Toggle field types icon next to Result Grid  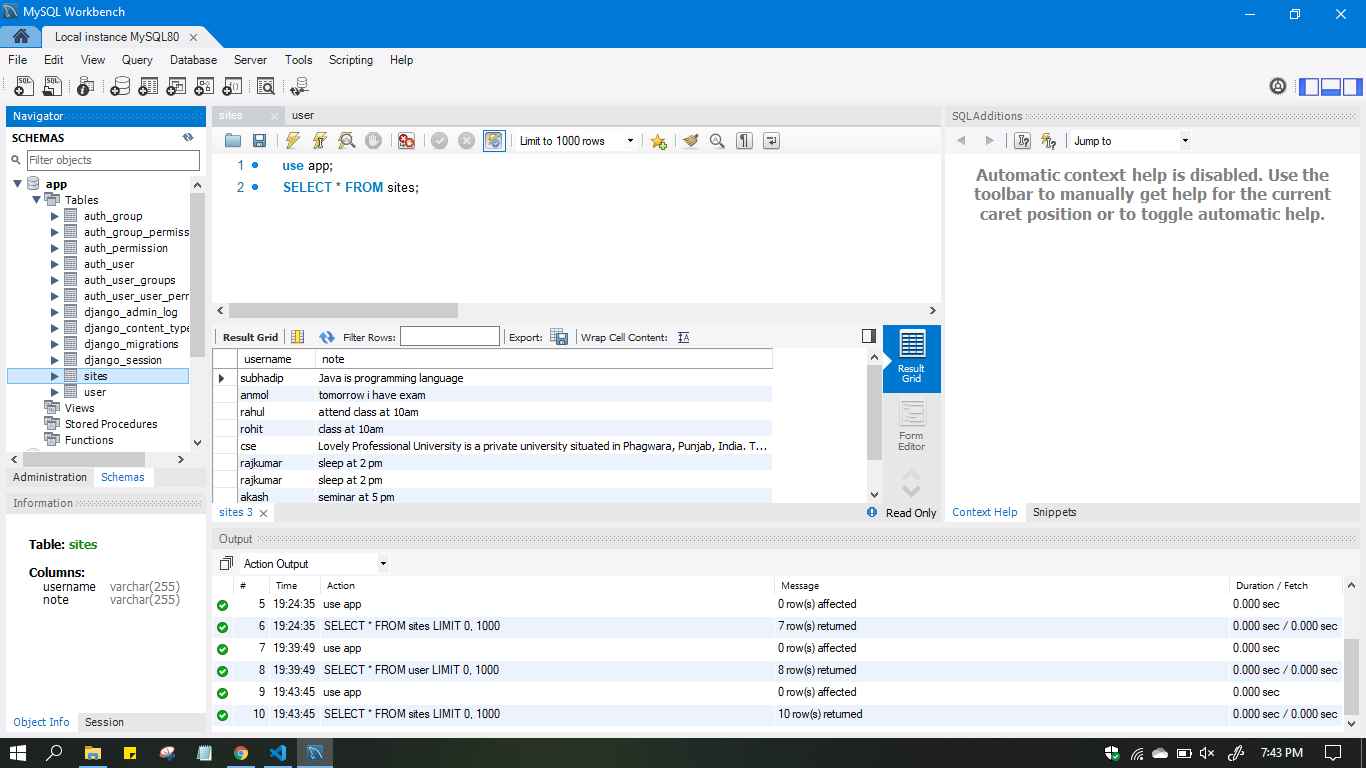pyautogui.click(x=297, y=337)
